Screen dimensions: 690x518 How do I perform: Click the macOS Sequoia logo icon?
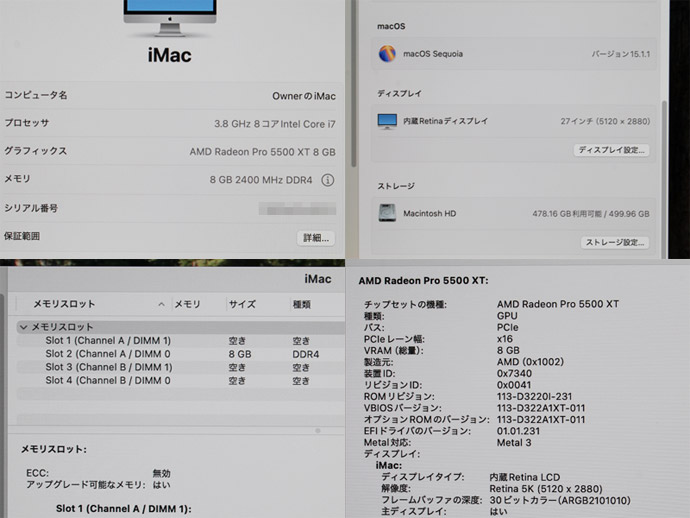point(387,54)
